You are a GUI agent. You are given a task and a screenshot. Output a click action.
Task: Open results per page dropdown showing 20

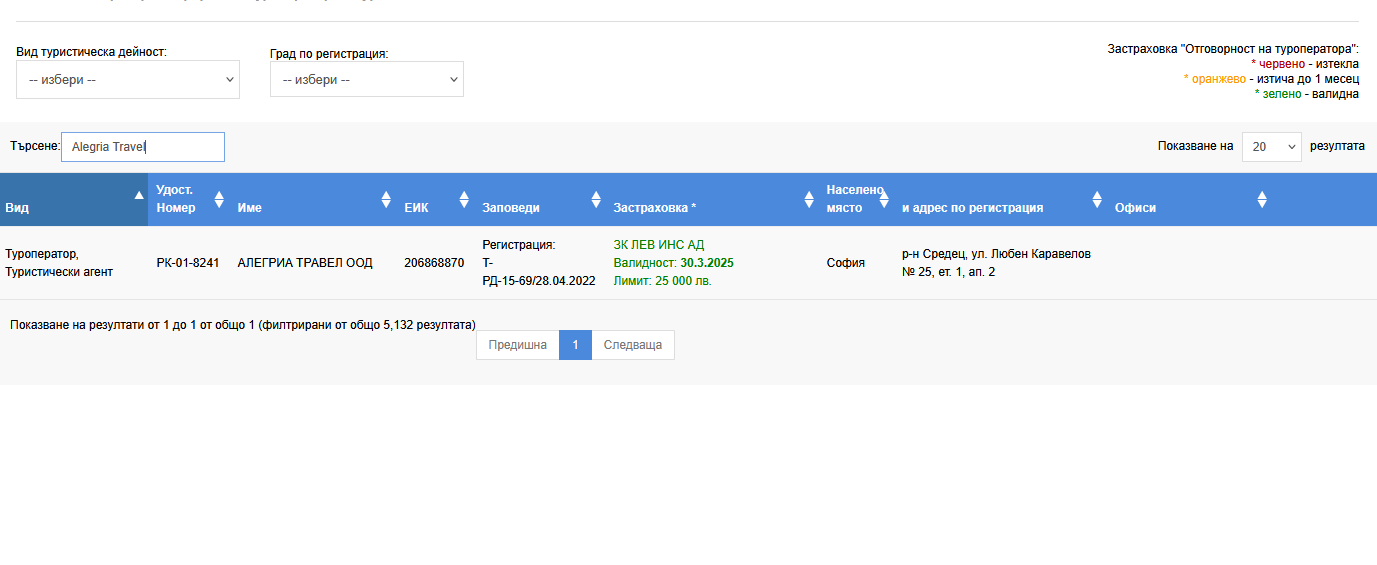click(1271, 147)
